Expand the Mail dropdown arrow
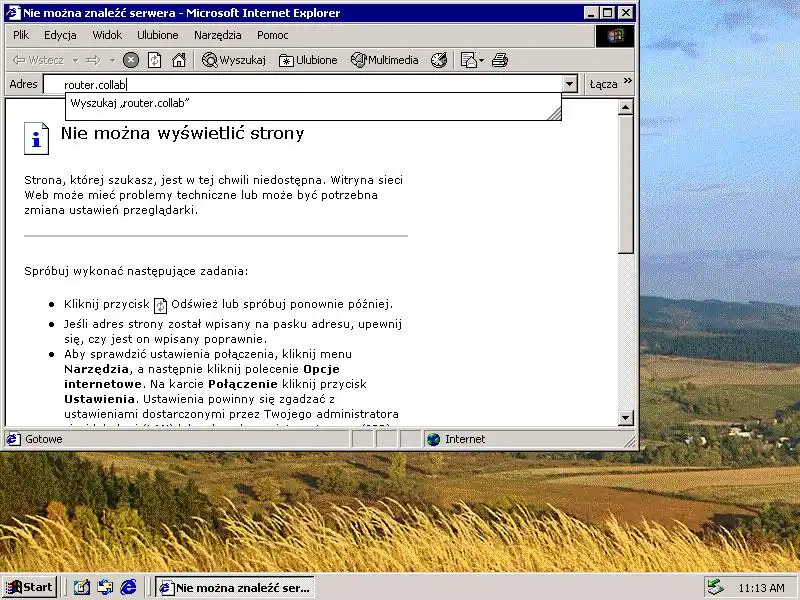Screen dimensions: 800x600 pyautogui.click(x=481, y=61)
